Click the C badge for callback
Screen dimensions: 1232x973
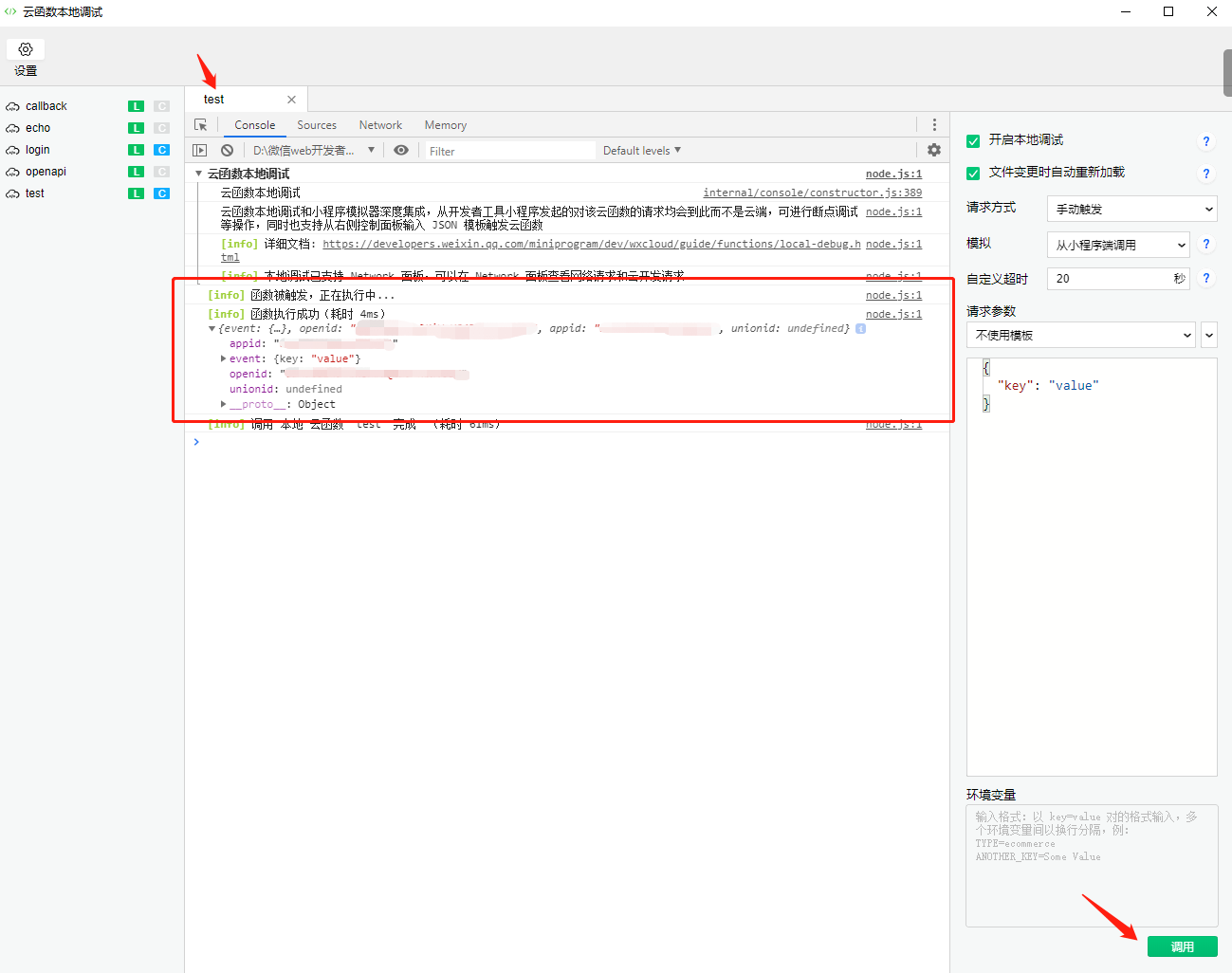coord(162,106)
